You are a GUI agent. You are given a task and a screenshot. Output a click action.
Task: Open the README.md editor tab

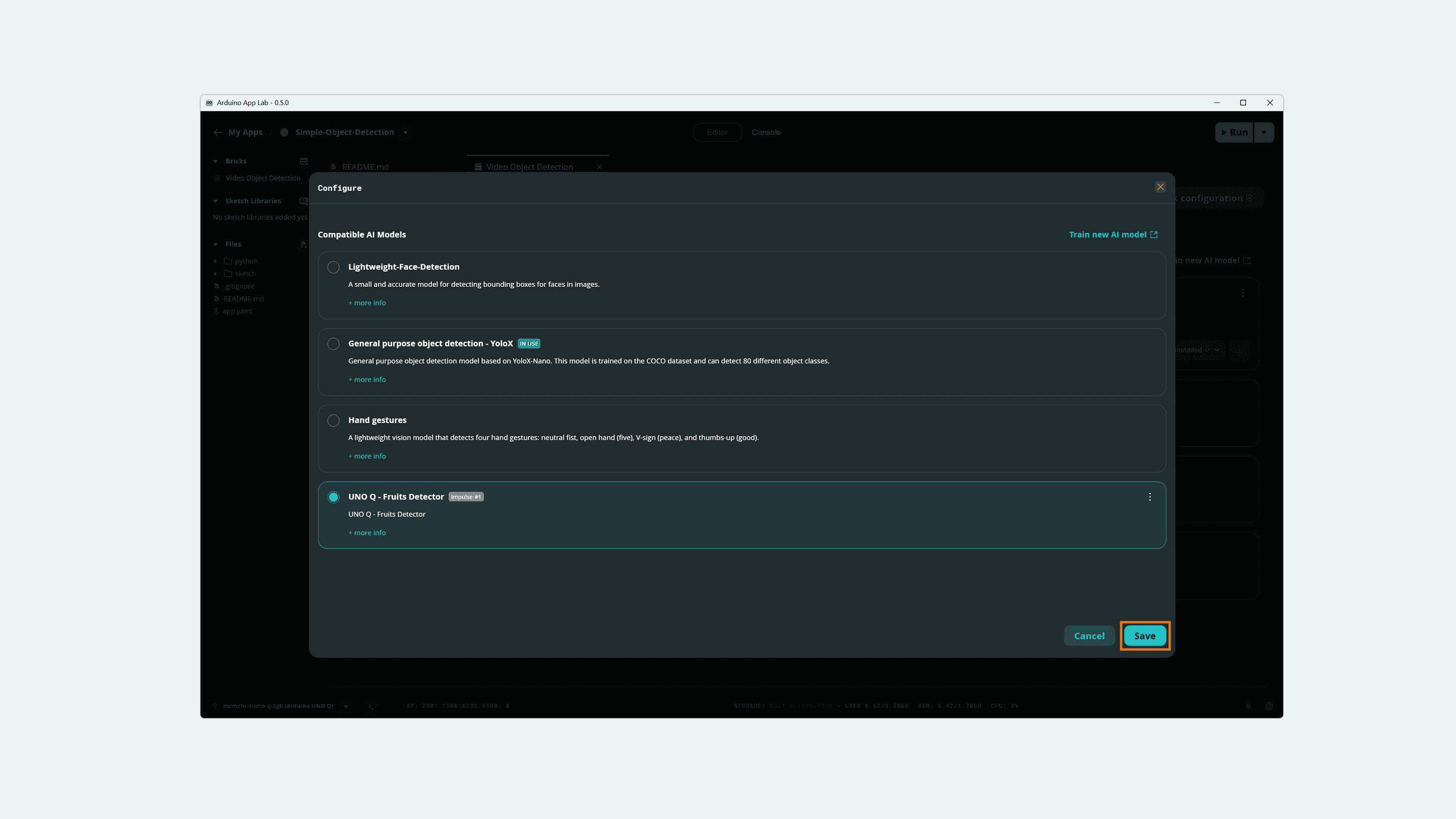(x=365, y=167)
